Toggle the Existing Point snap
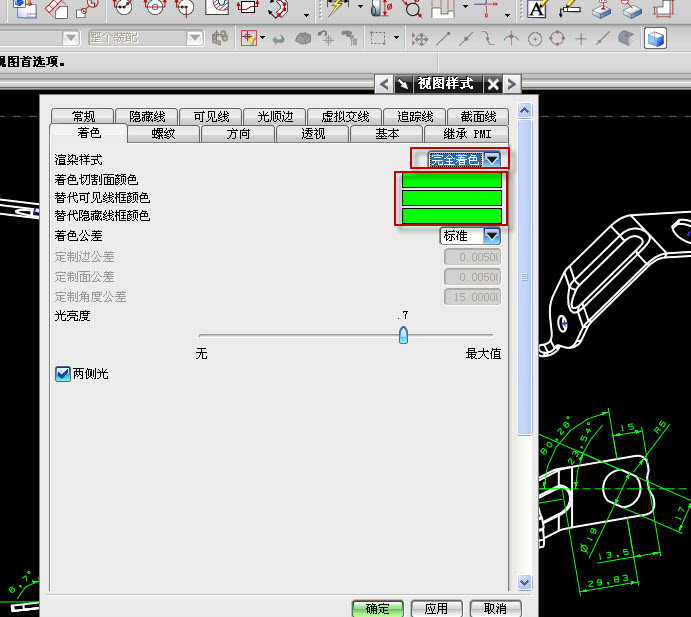Viewport: 691px width, 617px height. (x=581, y=39)
